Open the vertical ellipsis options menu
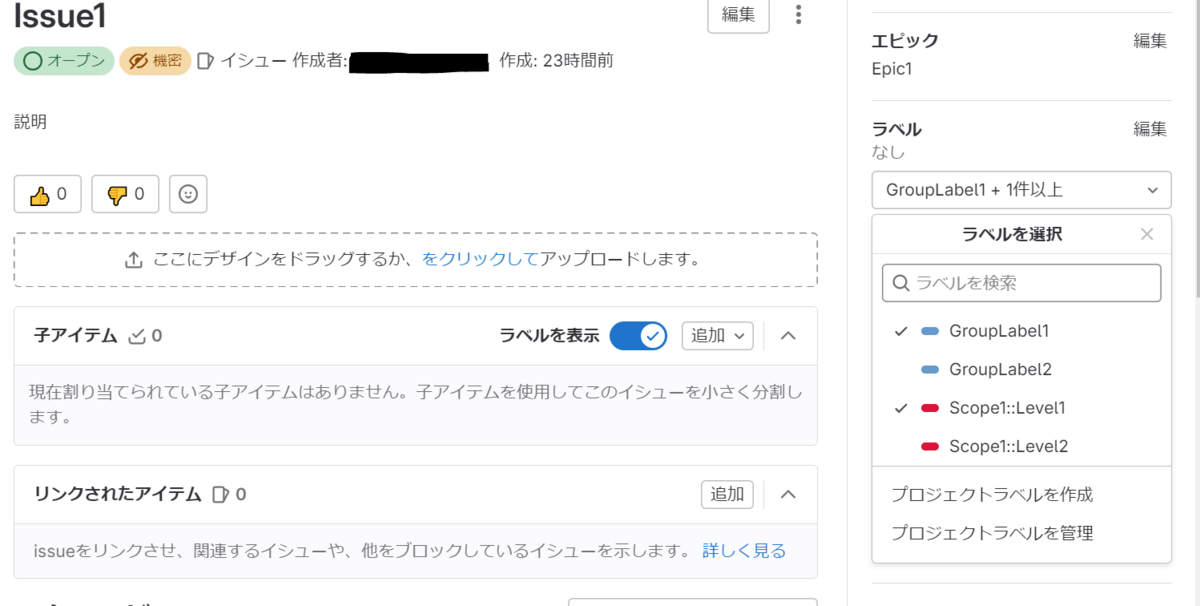Viewport: 1200px width, 606px height. click(x=798, y=15)
